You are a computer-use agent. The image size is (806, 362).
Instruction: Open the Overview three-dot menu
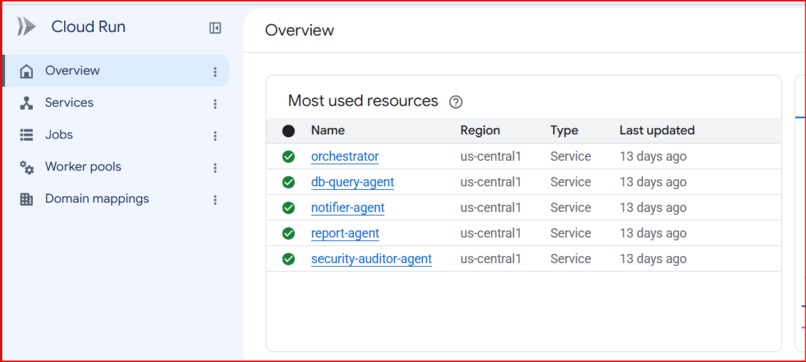click(215, 72)
